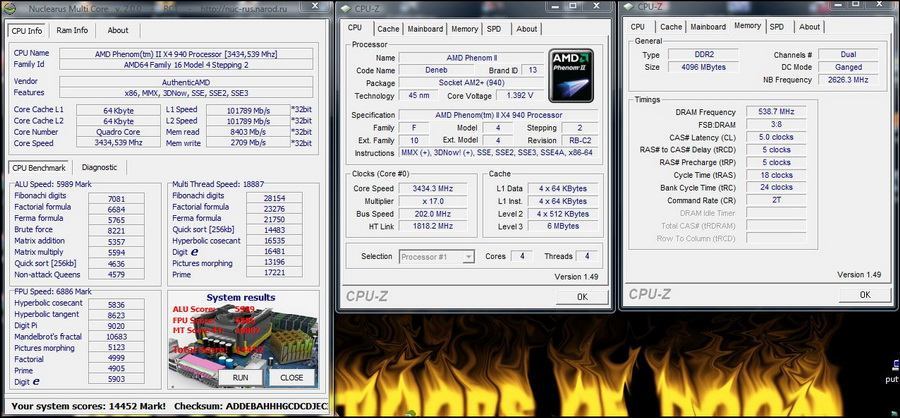
Task: Click the Command Rate value 2T
Action: coord(776,200)
